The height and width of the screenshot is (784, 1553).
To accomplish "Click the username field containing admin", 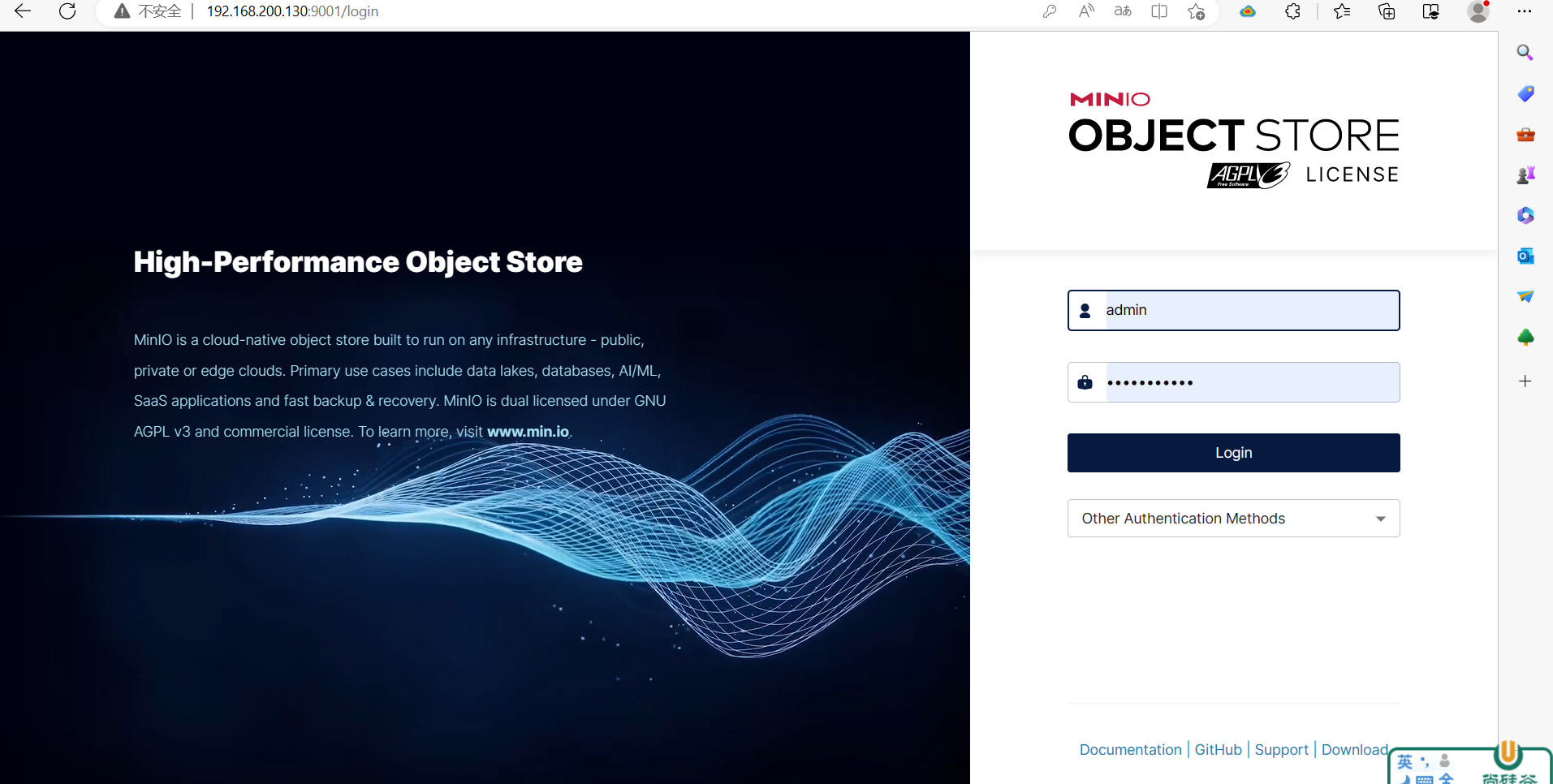I will (1233, 310).
